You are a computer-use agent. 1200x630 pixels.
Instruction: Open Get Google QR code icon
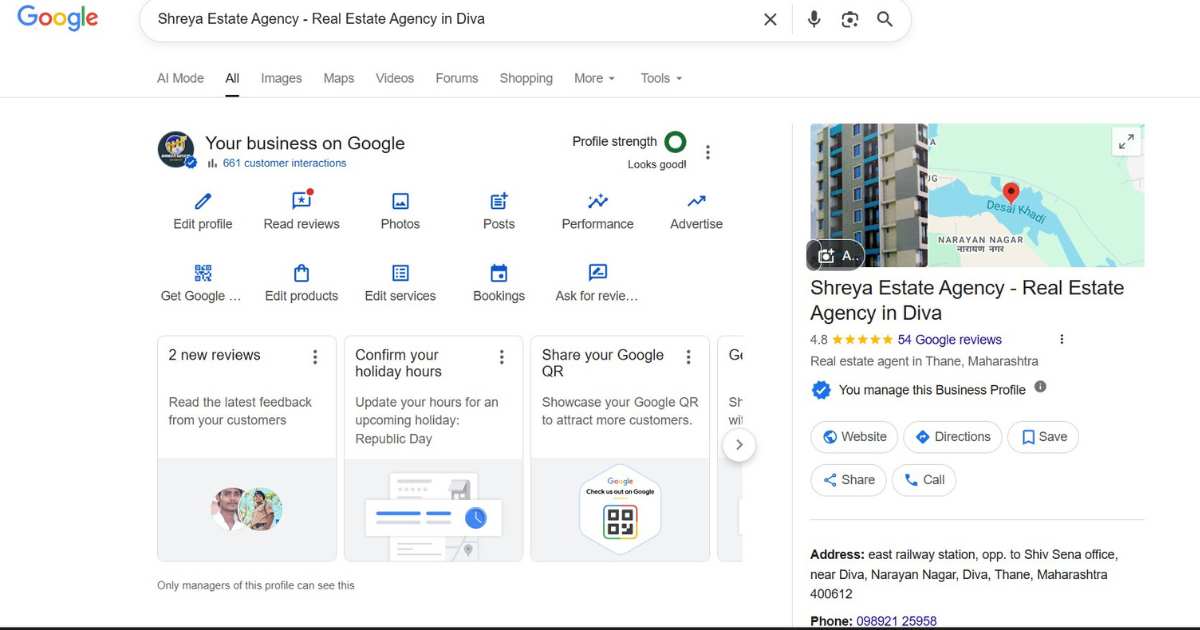click(x=202, y=274)
